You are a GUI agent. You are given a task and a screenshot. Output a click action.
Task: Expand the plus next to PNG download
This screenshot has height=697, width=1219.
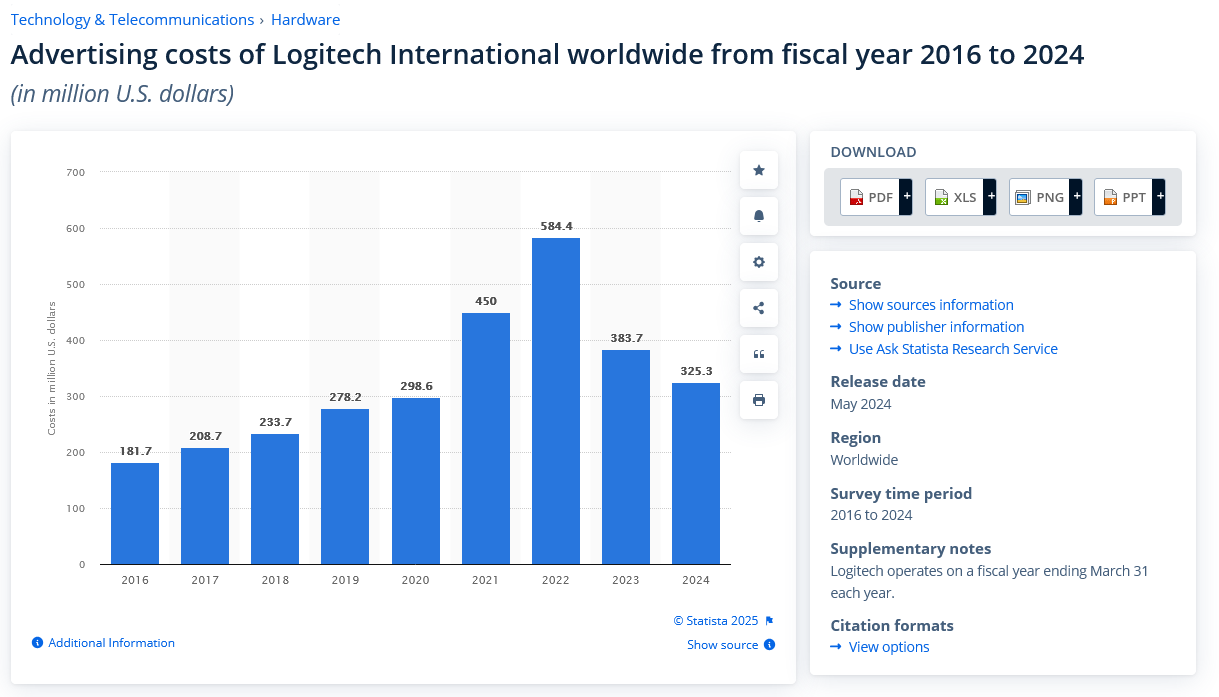(1076, 197)
